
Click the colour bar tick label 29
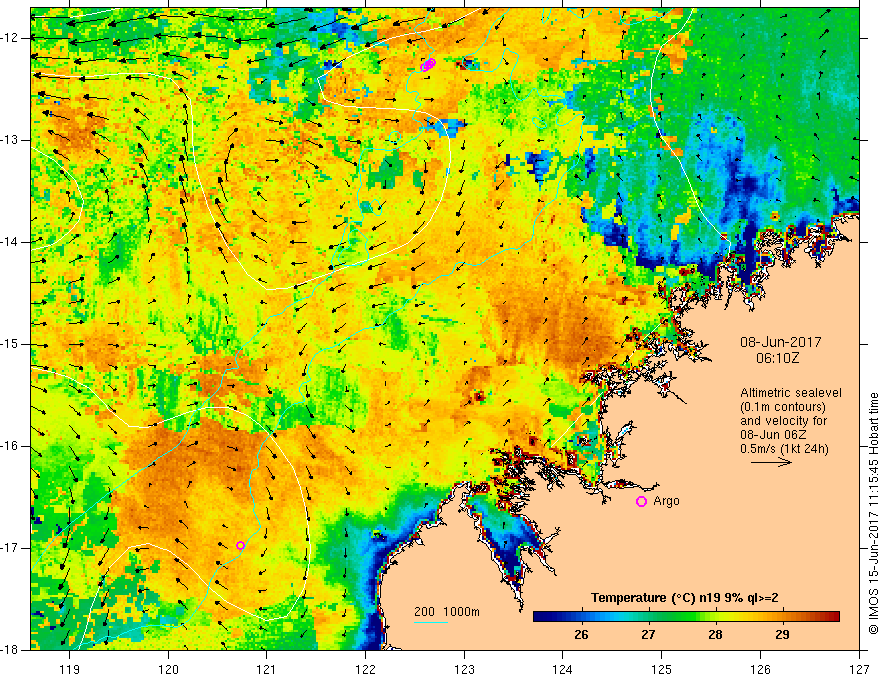click(782, 635)
